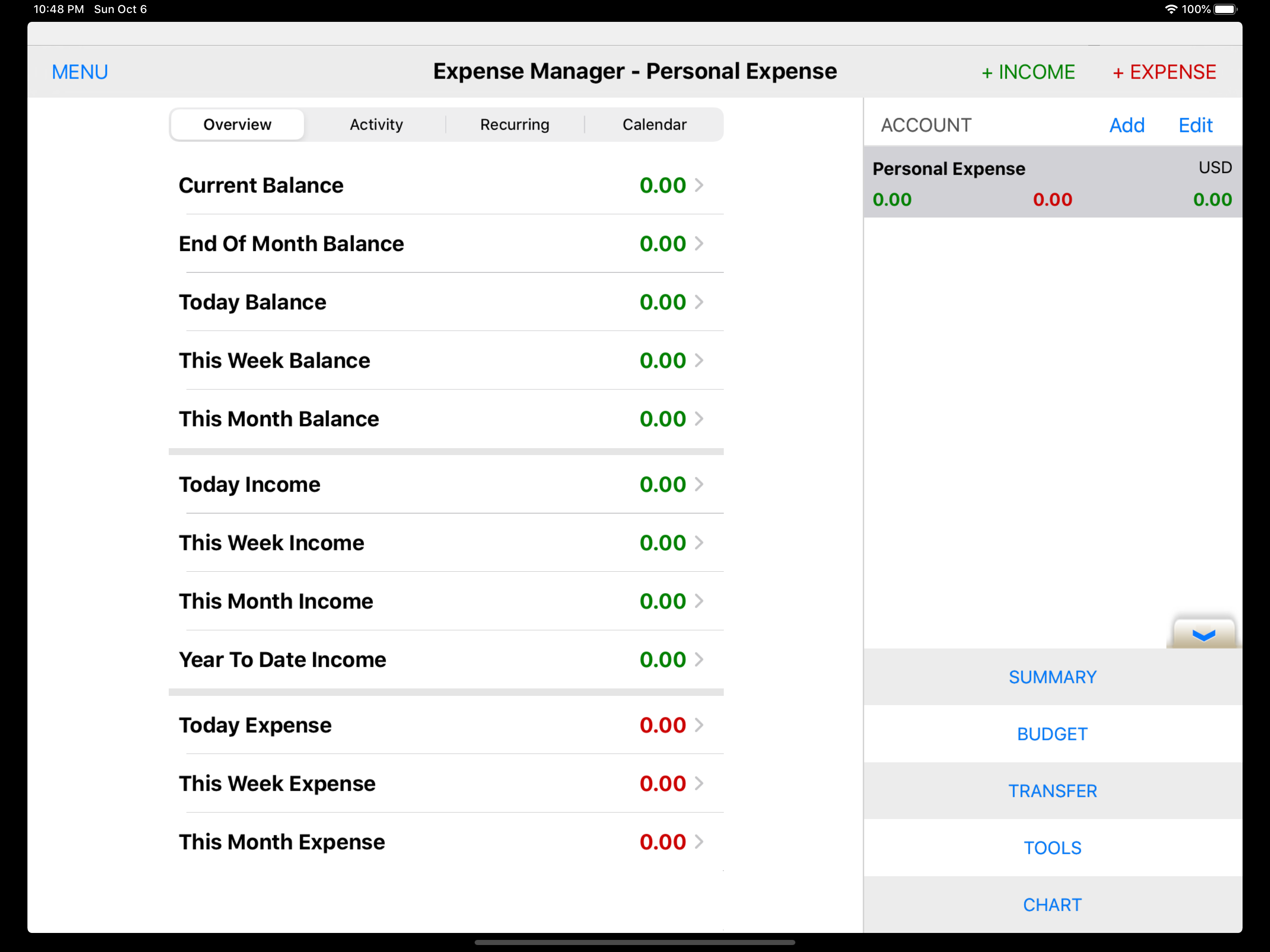
Task: Switch to the Recurring tab
Action: 515,125
